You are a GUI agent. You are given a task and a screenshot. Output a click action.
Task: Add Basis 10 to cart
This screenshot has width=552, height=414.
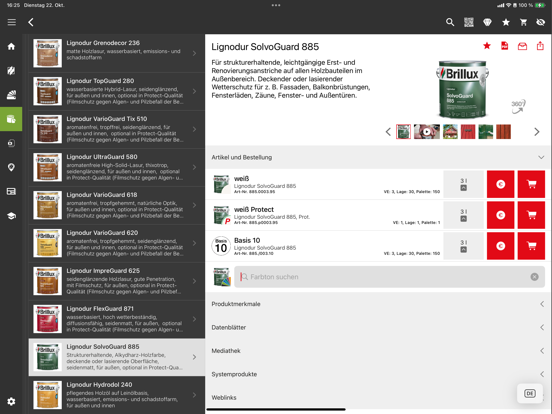point(531,246)
